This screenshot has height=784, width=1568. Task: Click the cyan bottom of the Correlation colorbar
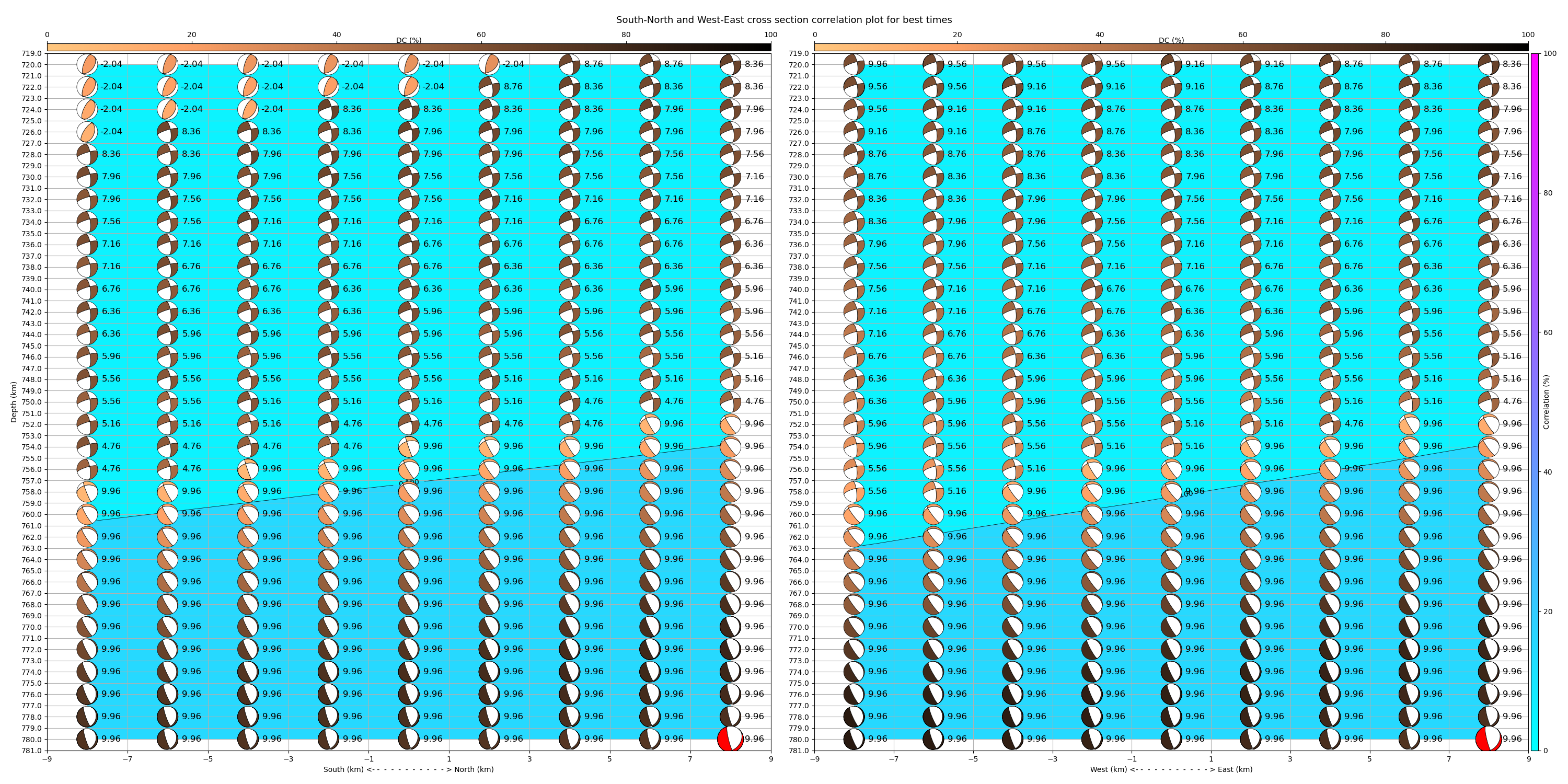(1535, 744)
